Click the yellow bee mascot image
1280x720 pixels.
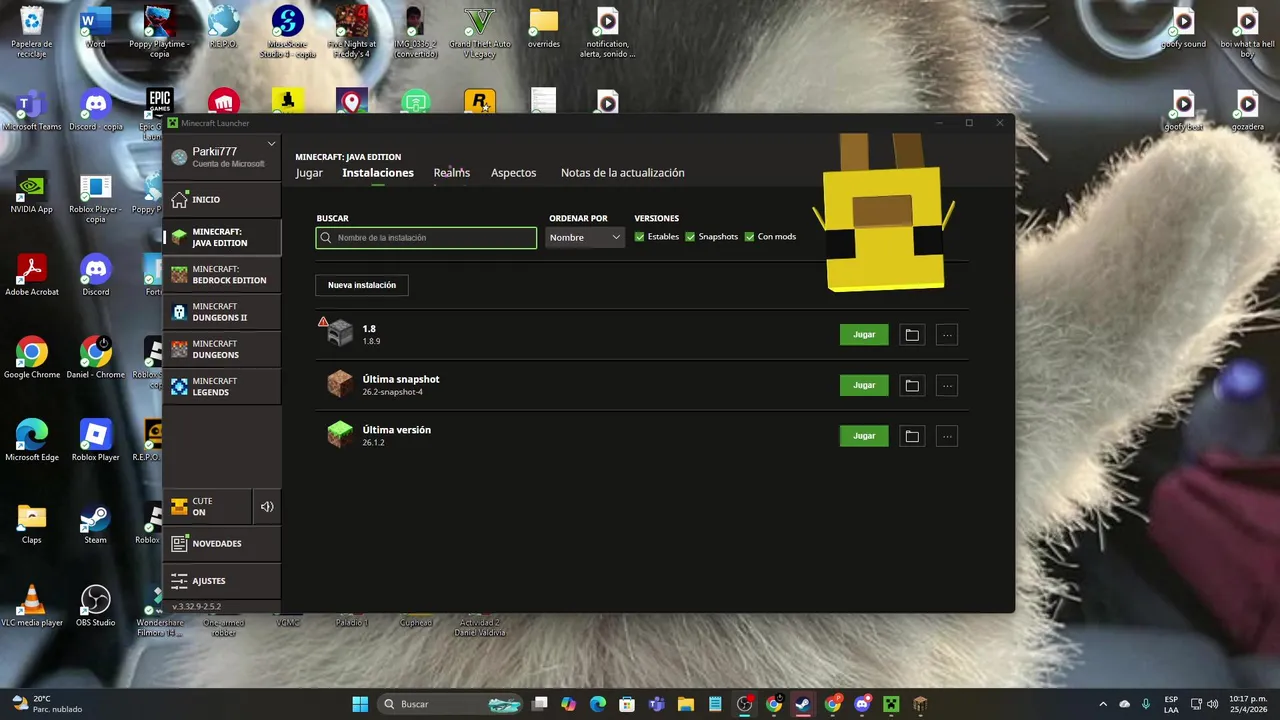click(x=884, y=213)
